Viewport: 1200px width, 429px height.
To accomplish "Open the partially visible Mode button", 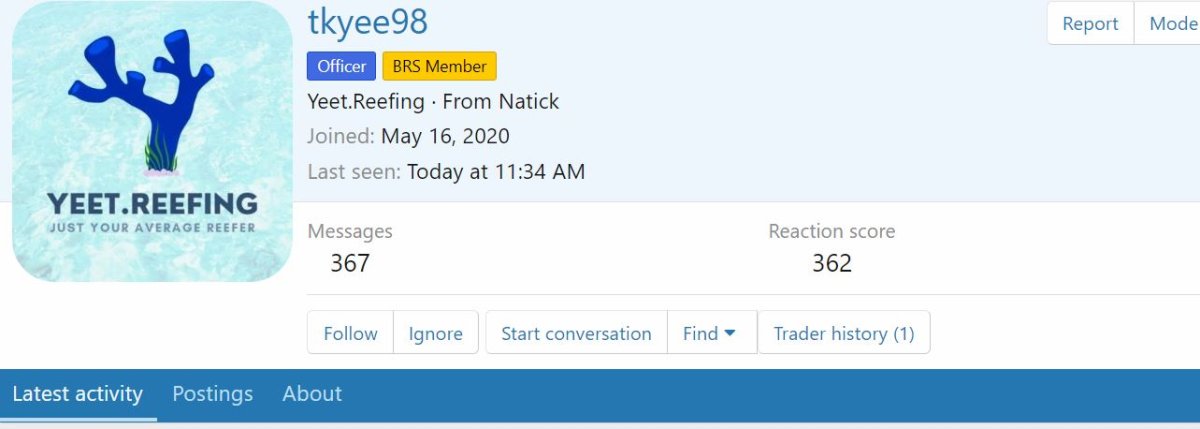I will click(1170, 24).
